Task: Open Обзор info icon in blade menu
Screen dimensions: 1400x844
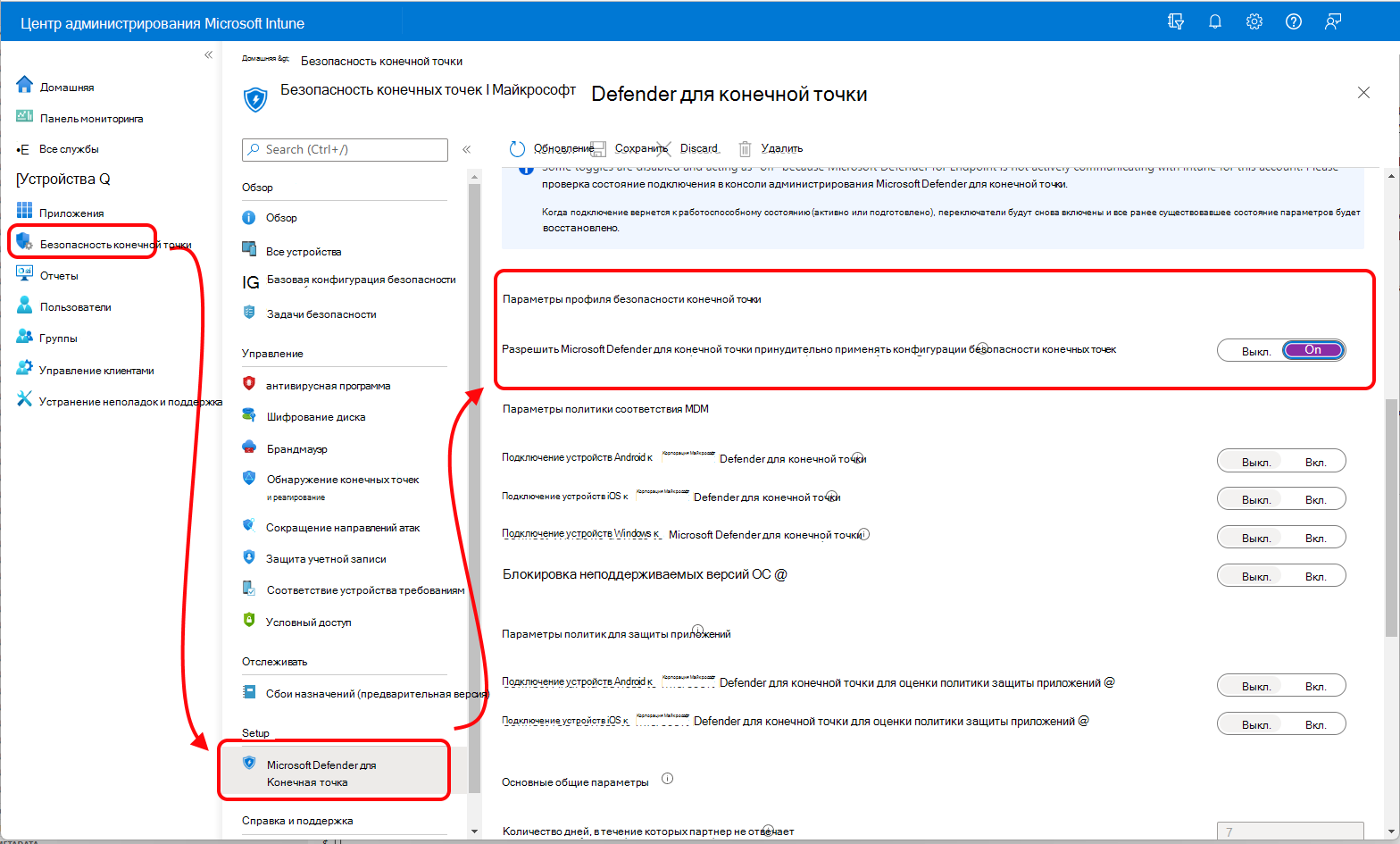Action: [x=249, y=217]
